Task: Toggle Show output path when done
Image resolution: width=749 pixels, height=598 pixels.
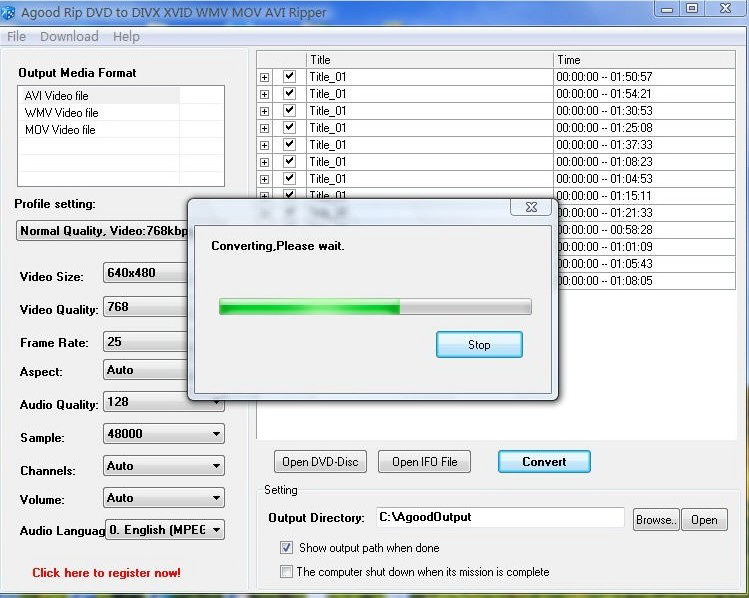Action: [286, 547]
